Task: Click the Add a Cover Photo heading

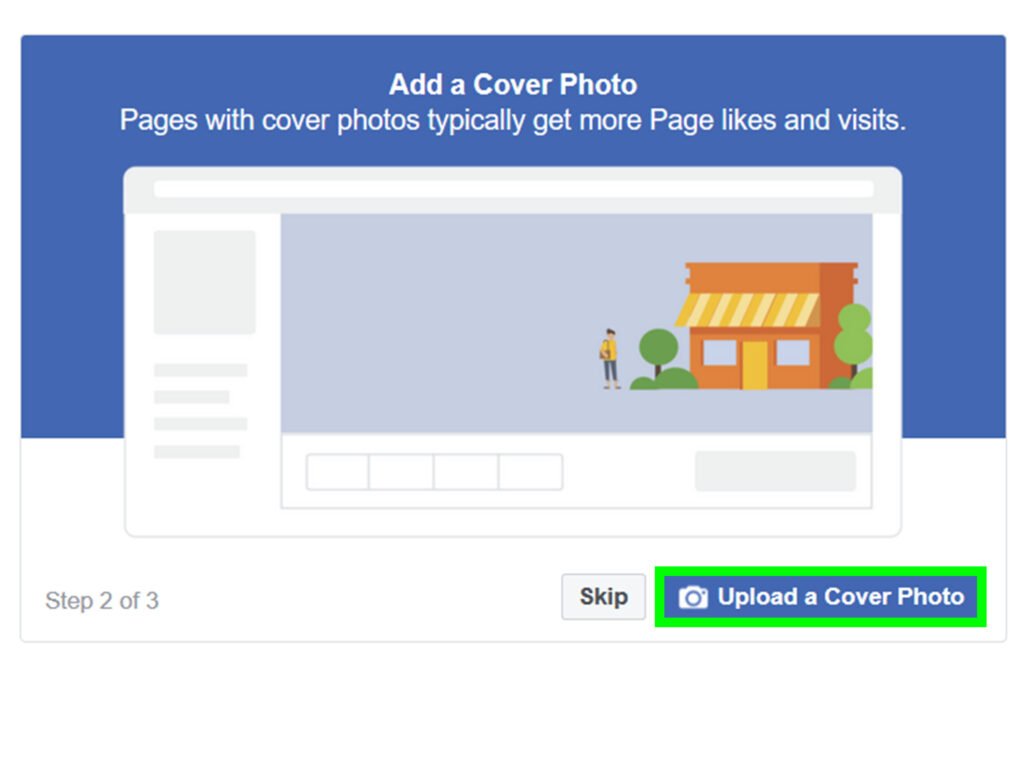Action: click(513, 85)
